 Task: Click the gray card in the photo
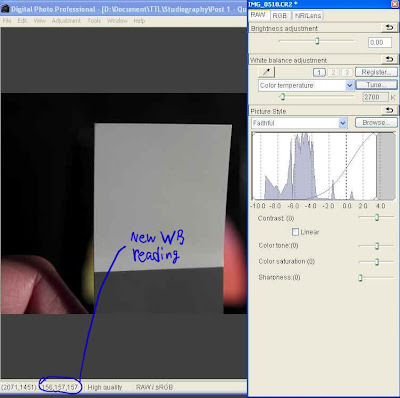(162, 197)
